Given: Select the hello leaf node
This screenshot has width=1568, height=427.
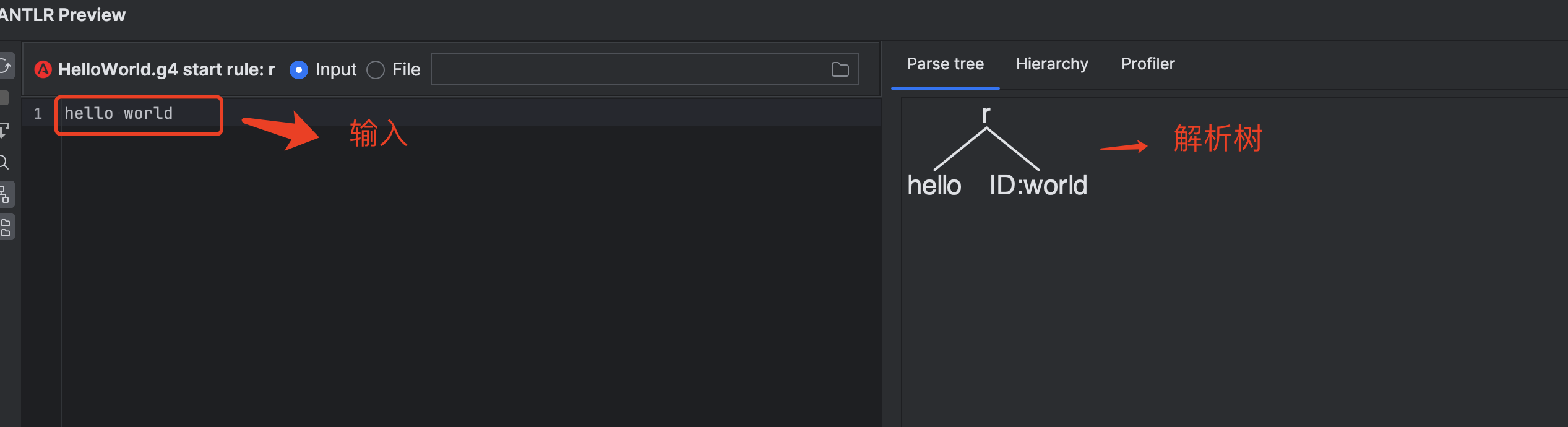Looking at the screenshot, I should point(934,185).
